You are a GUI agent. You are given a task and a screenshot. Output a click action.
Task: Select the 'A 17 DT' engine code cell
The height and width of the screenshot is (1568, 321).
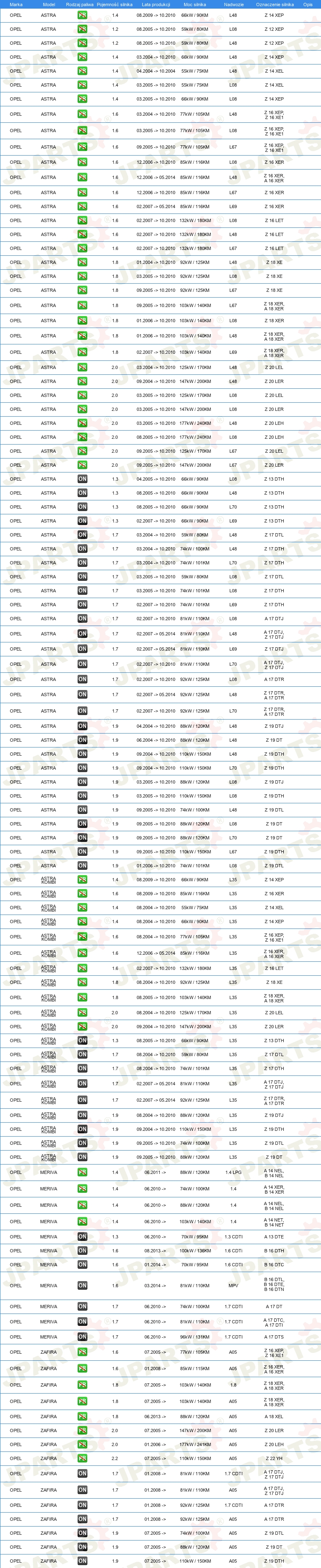(274, 1306)
